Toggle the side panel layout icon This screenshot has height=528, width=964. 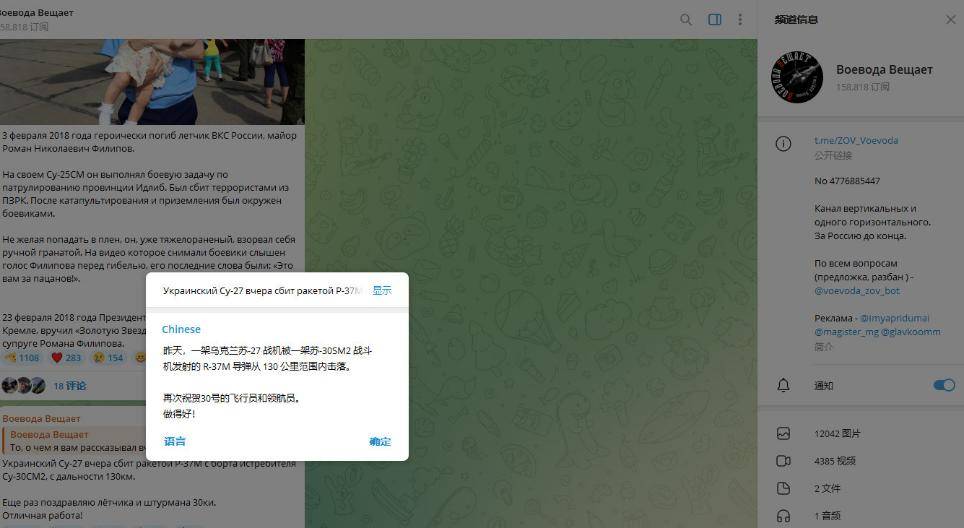coord(715,19)
